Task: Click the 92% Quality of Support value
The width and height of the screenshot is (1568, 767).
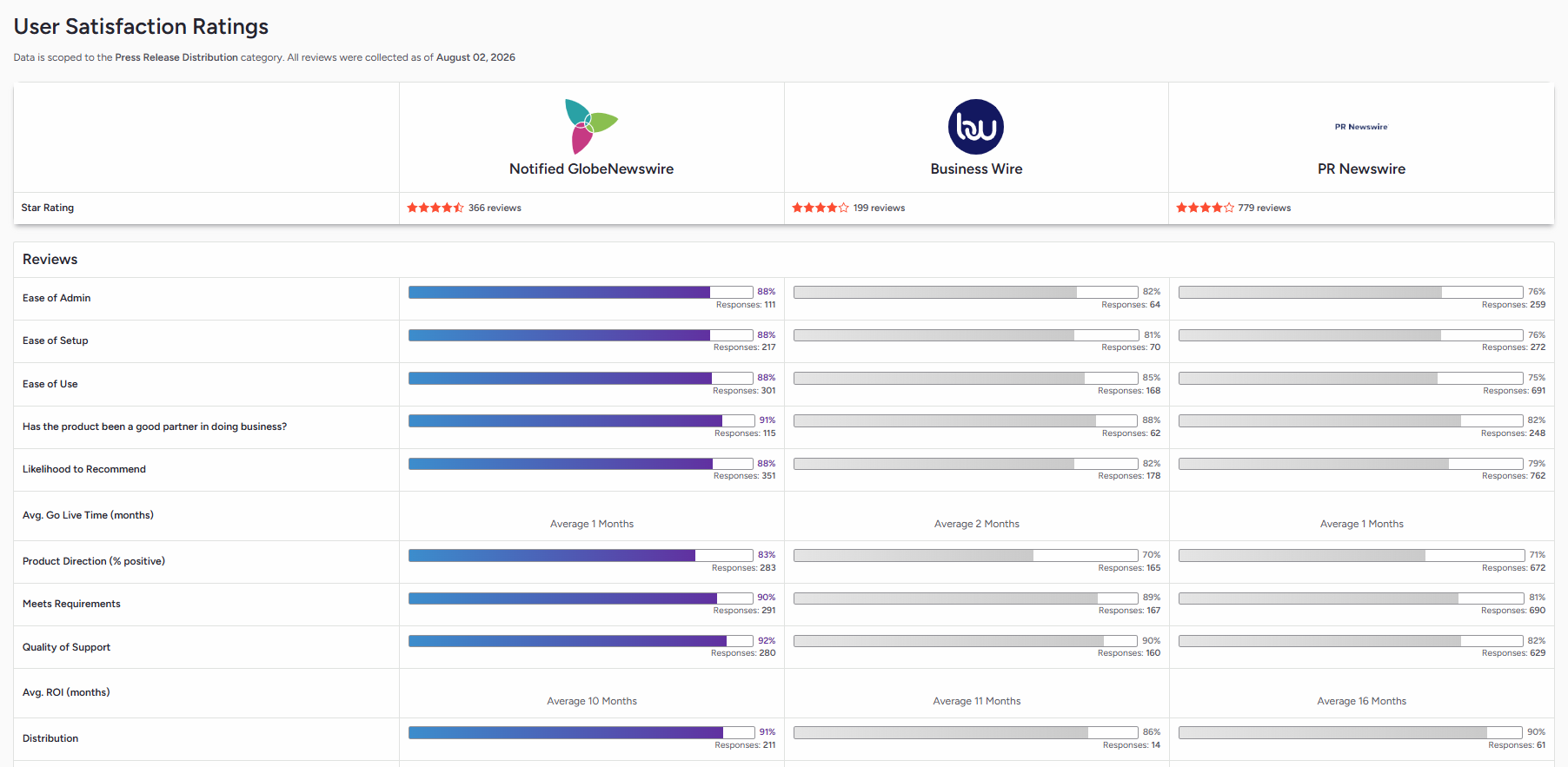Action: (x=767, y=641)
